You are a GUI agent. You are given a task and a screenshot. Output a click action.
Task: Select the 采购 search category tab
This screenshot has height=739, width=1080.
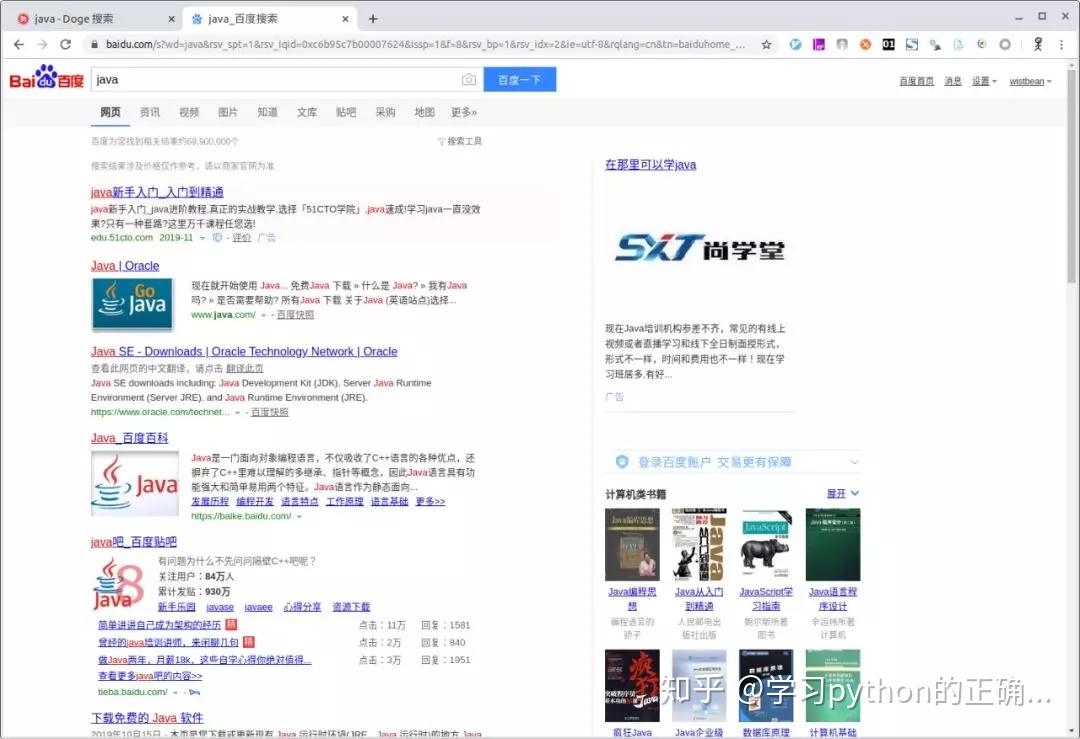[385, 112]
